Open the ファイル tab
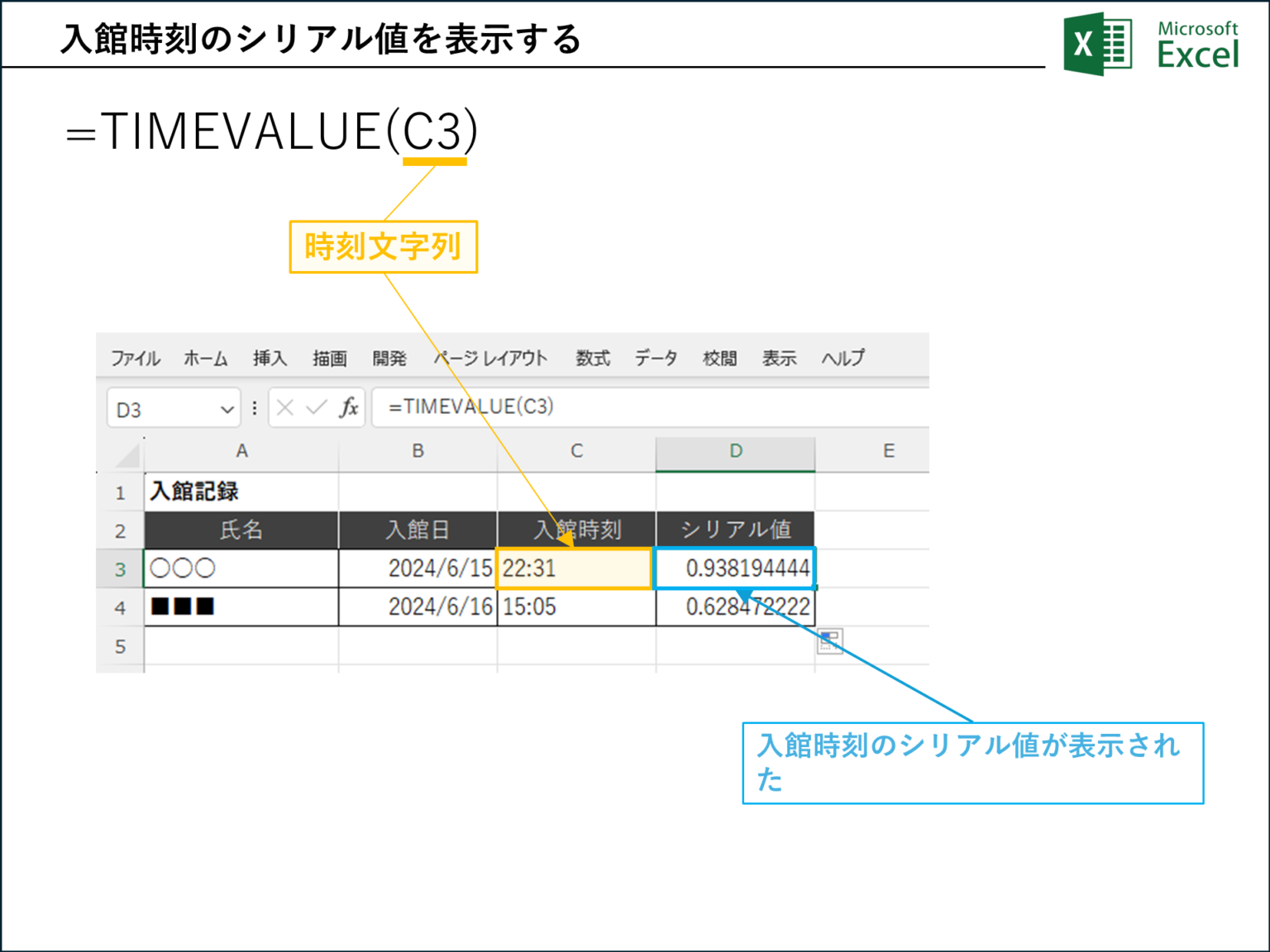This screenshot has width=1270, height=952. click(135, 358)
